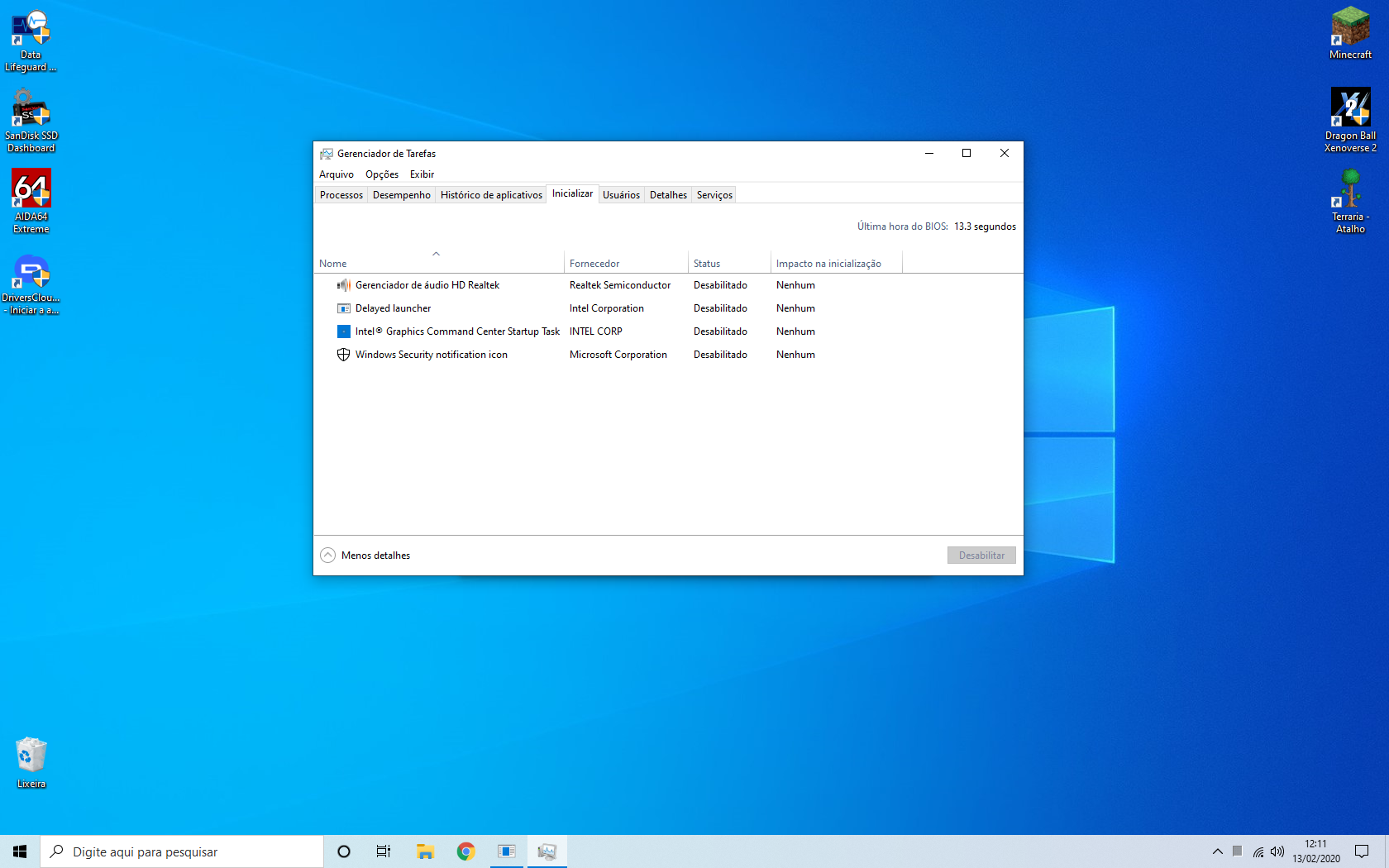Select INTEL CORP vendor cell
This screenshot has width=1389, height=868.
tap(596, 331)
